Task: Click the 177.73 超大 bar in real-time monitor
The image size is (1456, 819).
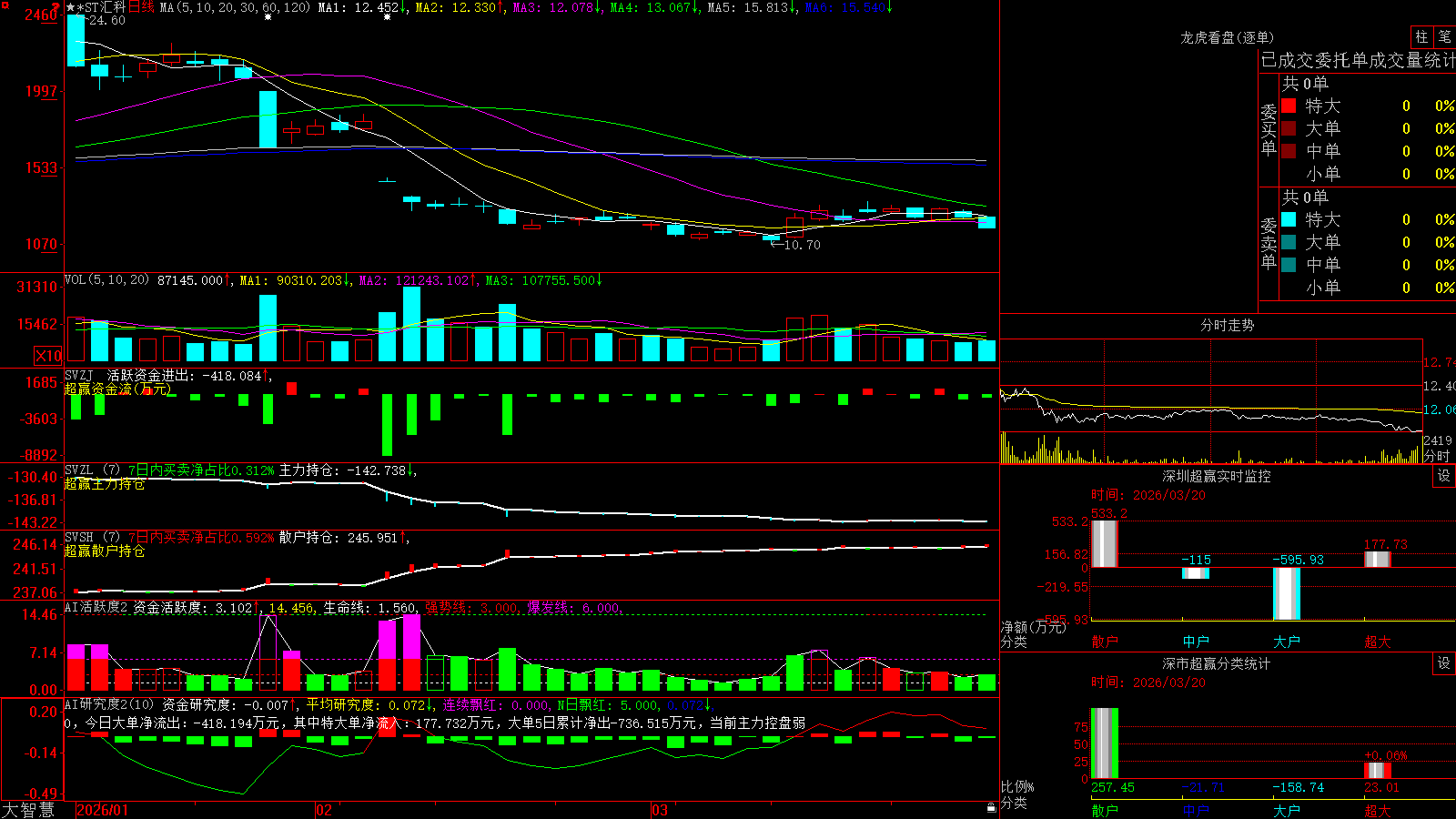Action: pyautogui.click(x=1377, y=559)
